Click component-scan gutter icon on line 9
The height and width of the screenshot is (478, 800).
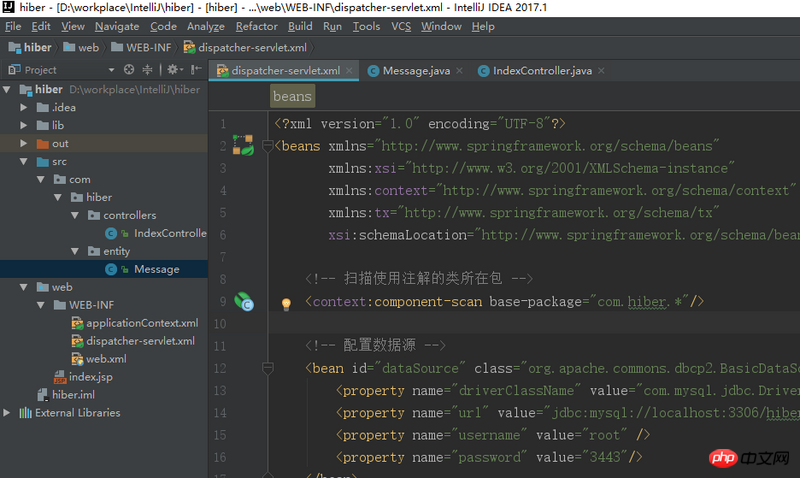[x=244, y=301]
